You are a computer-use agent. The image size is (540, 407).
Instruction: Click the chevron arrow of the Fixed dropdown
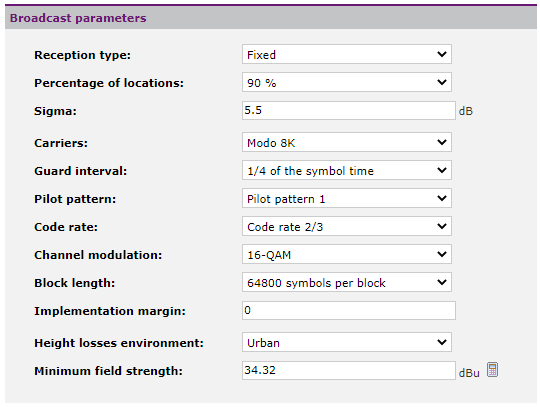(442, 54)
